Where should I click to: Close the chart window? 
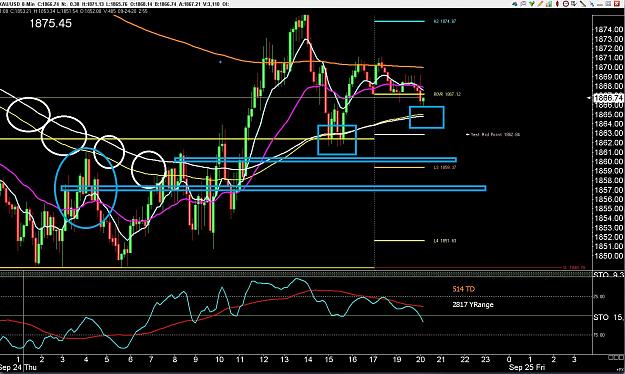pyautogui.click(x=617, y=4)
